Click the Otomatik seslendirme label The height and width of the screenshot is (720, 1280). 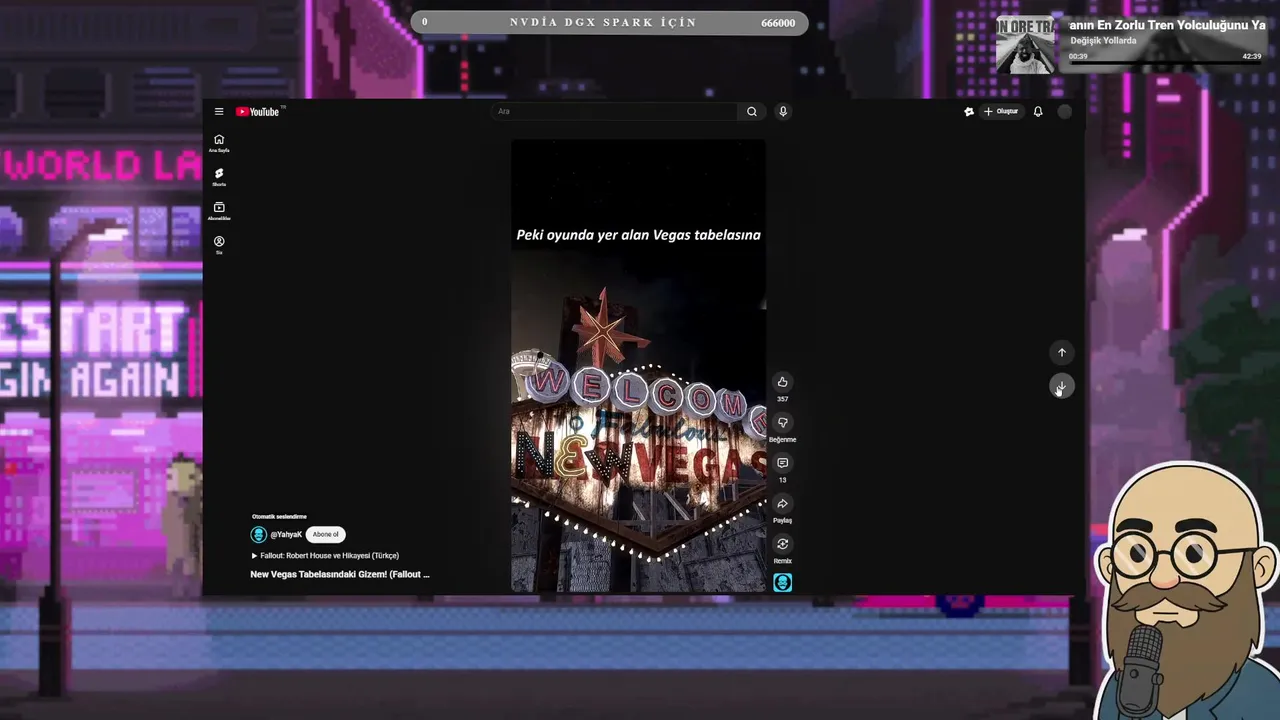(279, 517)
